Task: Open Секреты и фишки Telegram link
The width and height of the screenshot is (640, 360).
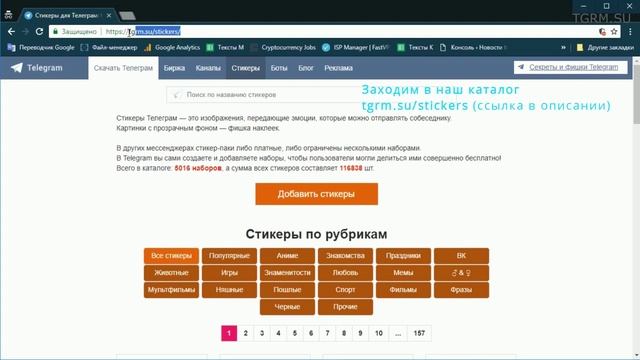Action: point(571,67)
